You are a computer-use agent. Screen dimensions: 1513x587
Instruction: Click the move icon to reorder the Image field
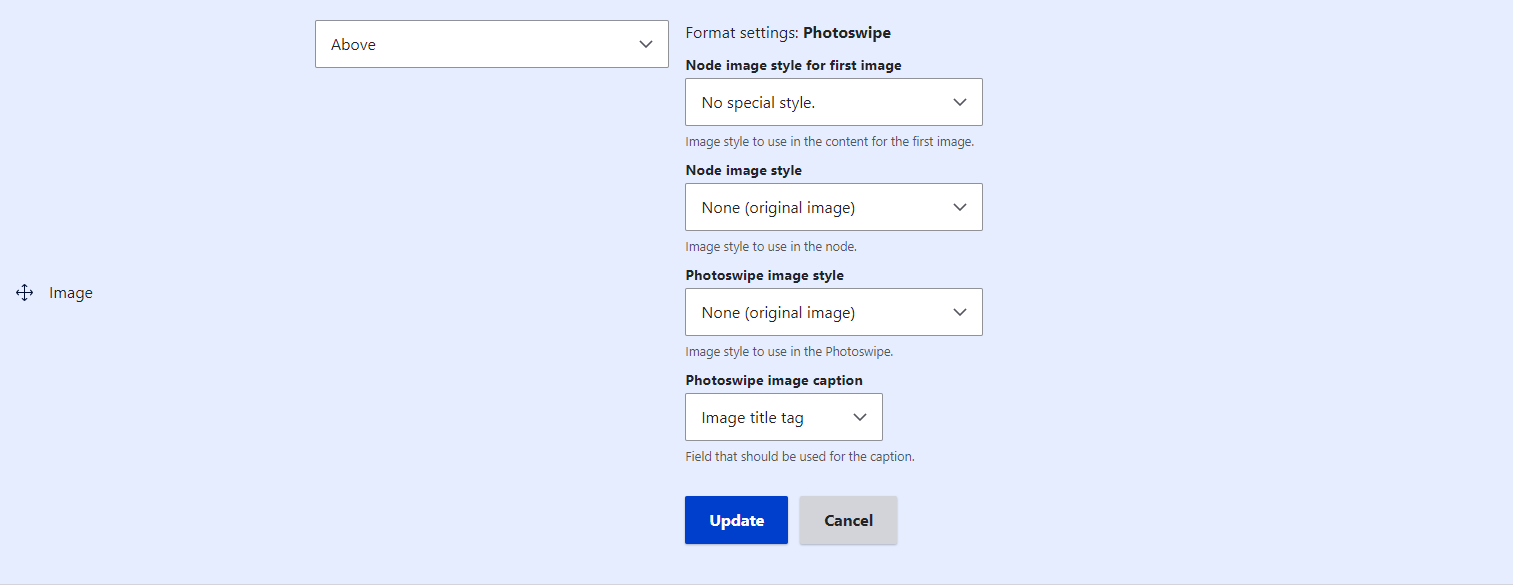[24, 292]
